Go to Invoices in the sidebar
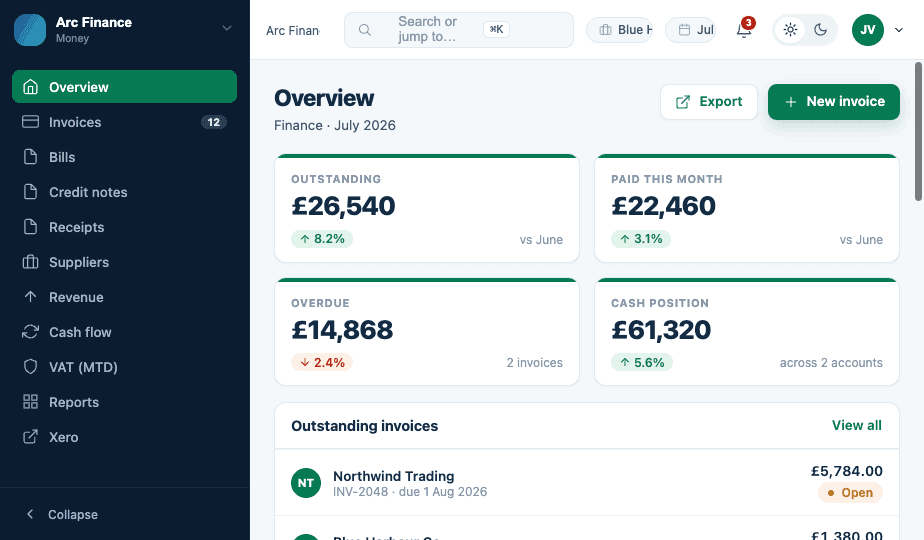 click(124, 122)
